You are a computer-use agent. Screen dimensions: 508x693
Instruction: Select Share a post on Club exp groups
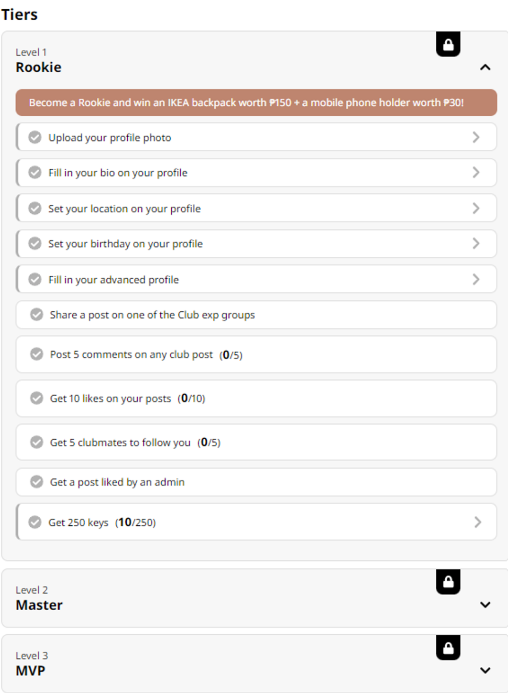pyautogui.click(x=256, y=315)
